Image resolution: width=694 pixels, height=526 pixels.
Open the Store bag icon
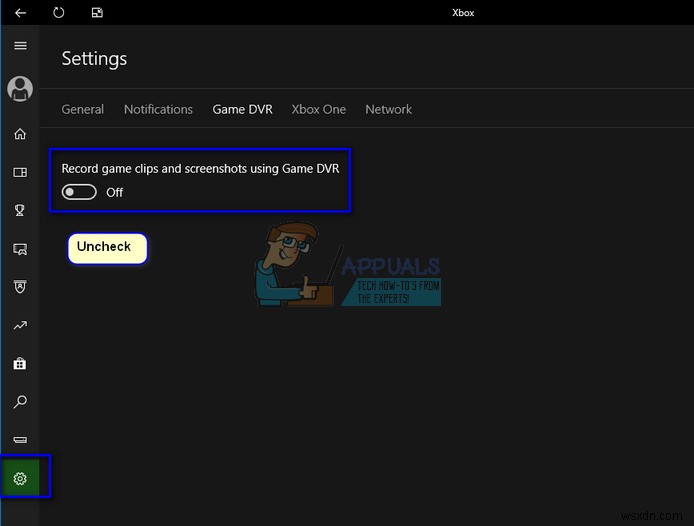pyautogui.click(x=20, y=363)
